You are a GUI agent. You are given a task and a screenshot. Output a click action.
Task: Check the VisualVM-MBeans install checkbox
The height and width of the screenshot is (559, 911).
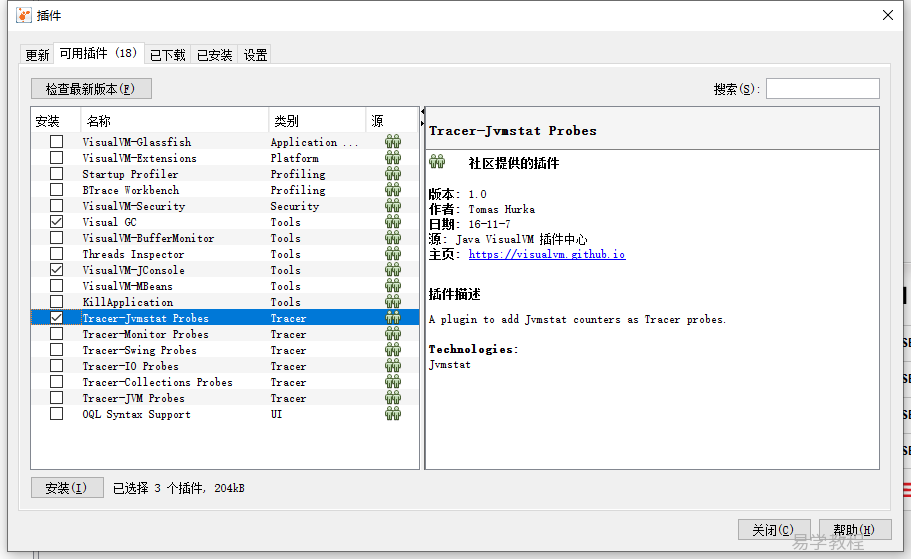(x=56, y=285)
